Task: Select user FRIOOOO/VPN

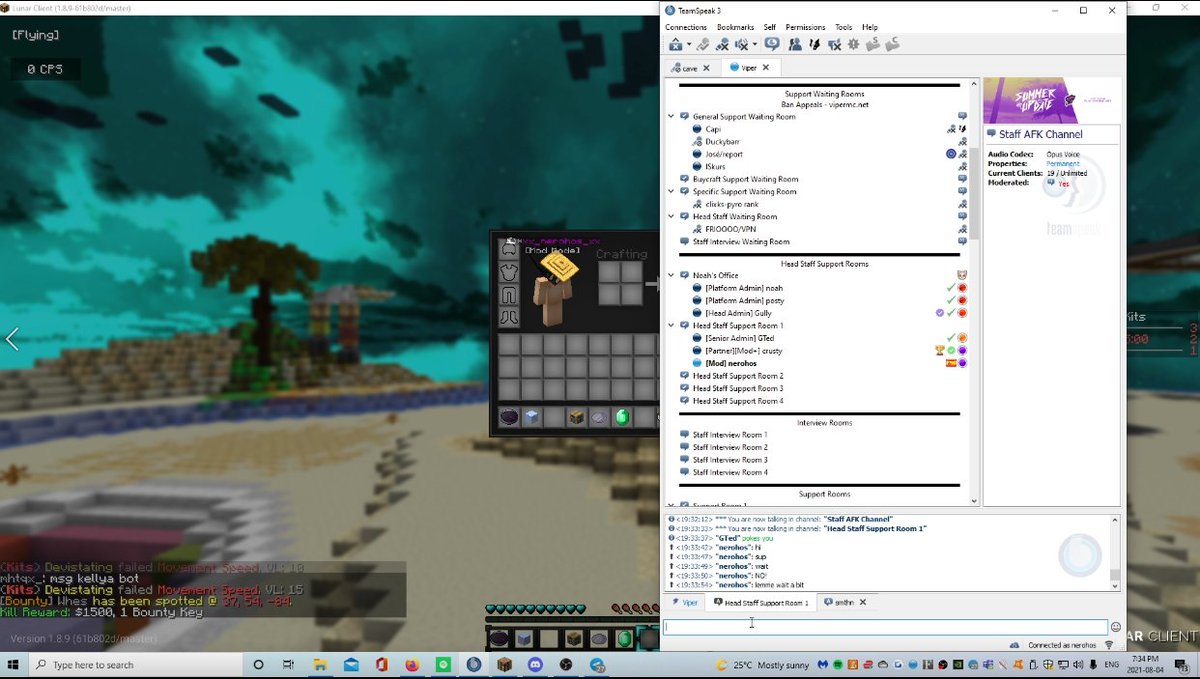Action: 730,229
